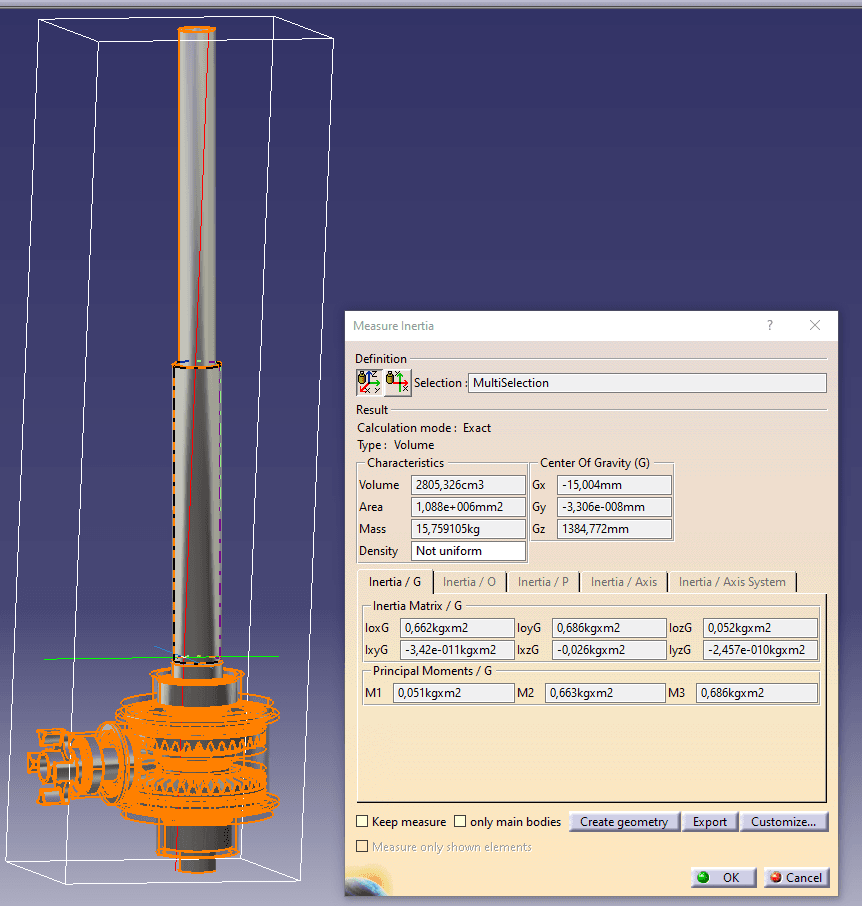Click the help question mark button
Screen dimensions: 862x906
pos(769,326)
